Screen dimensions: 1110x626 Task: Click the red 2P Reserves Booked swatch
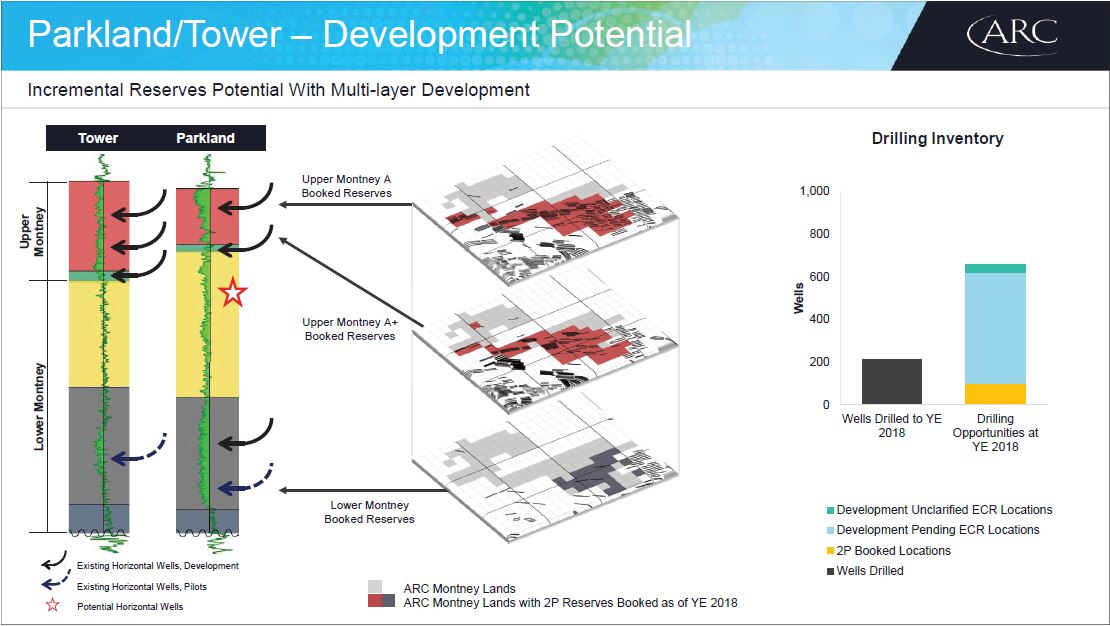point(374,601)
